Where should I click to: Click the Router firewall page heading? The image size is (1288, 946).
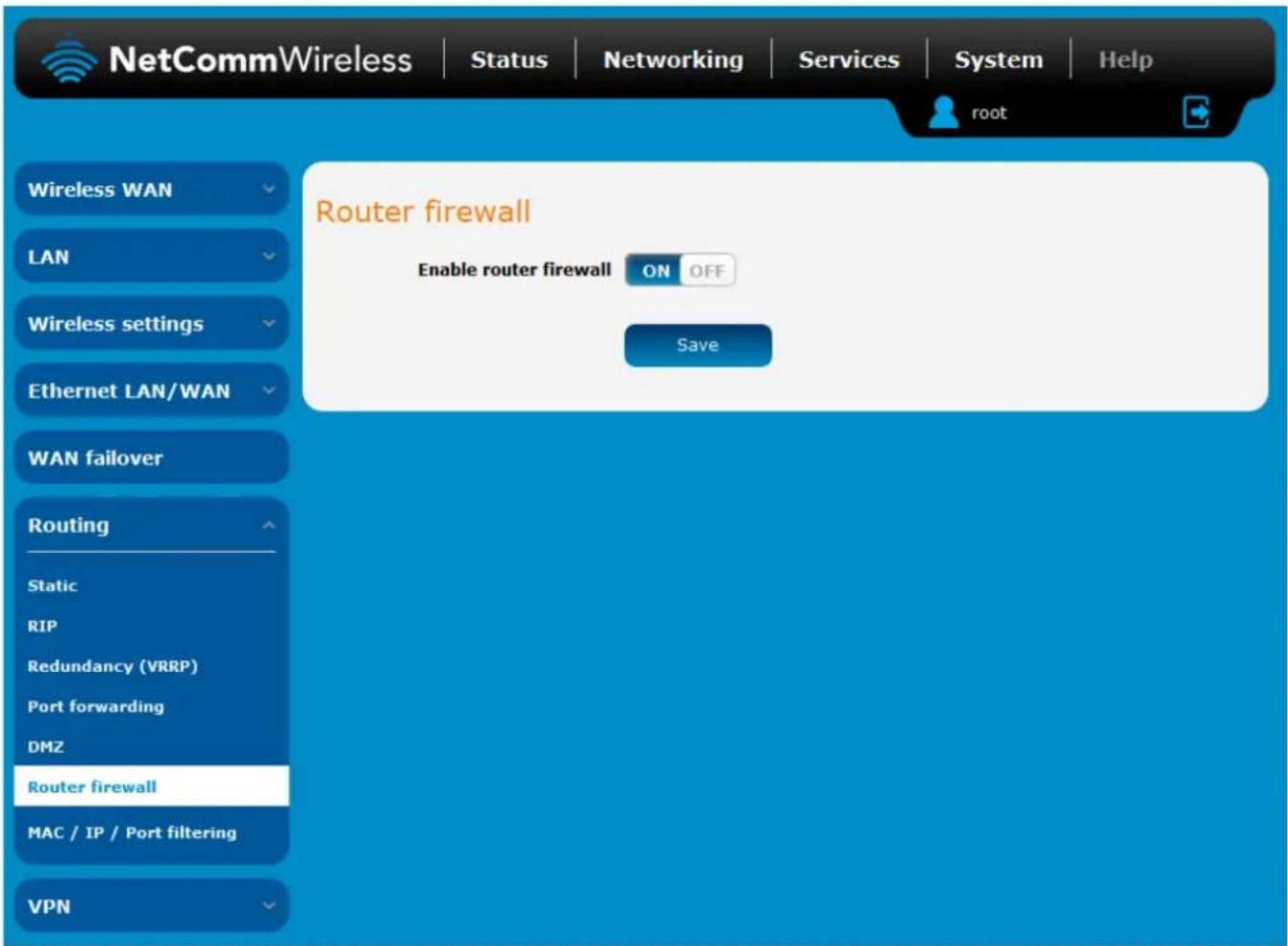(x=423, y=212)
